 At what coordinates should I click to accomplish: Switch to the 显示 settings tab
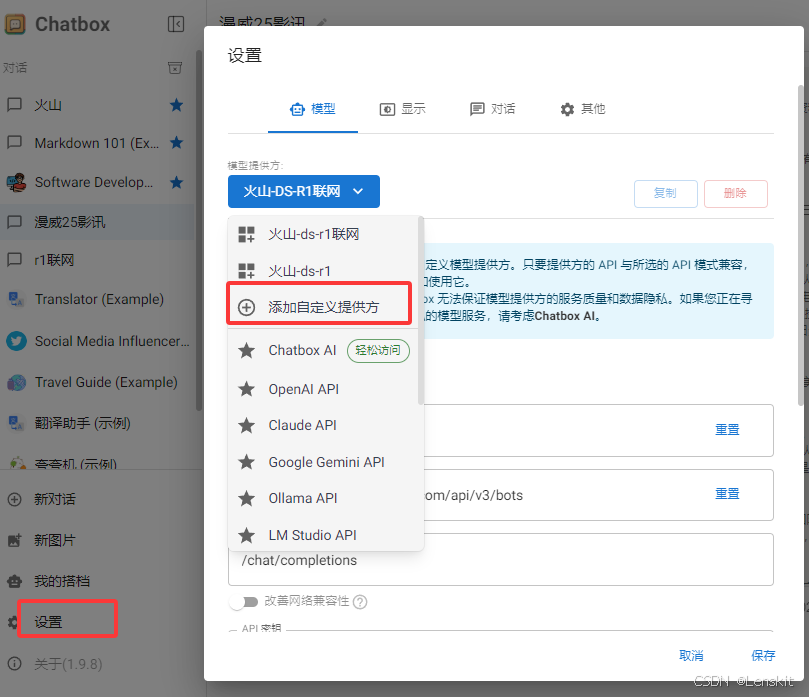click(x=402, y=109)
